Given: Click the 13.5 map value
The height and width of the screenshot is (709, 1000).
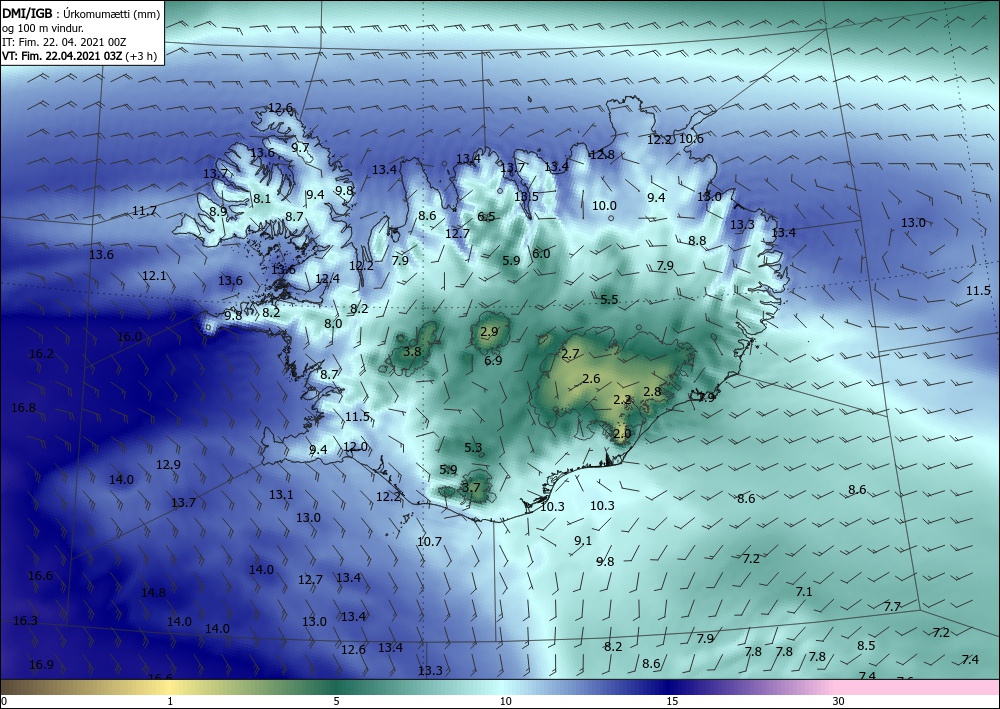Looking at the screenshot, I should [x=526, y=196].
